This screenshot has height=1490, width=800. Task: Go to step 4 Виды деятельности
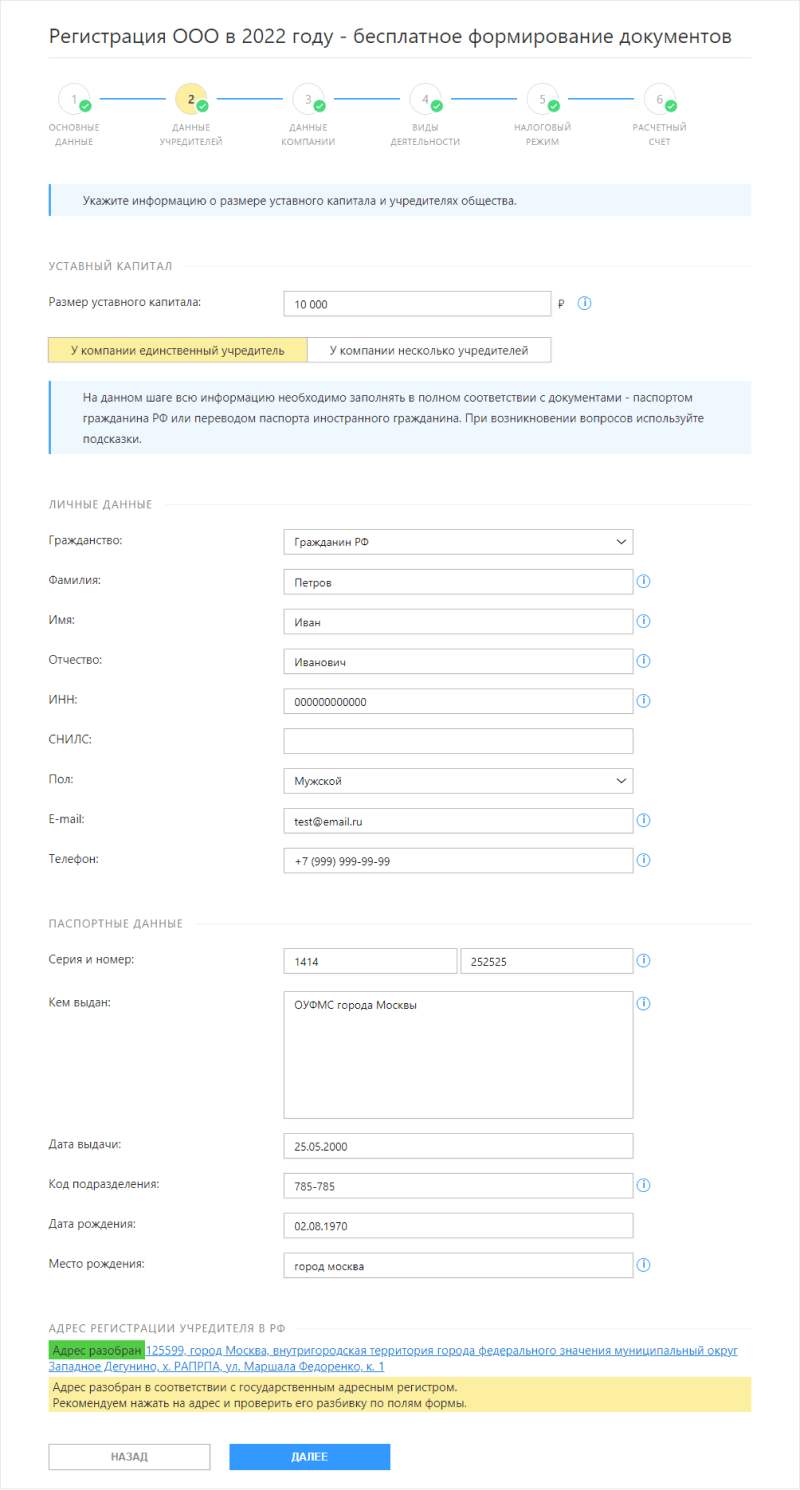(426, 100)
